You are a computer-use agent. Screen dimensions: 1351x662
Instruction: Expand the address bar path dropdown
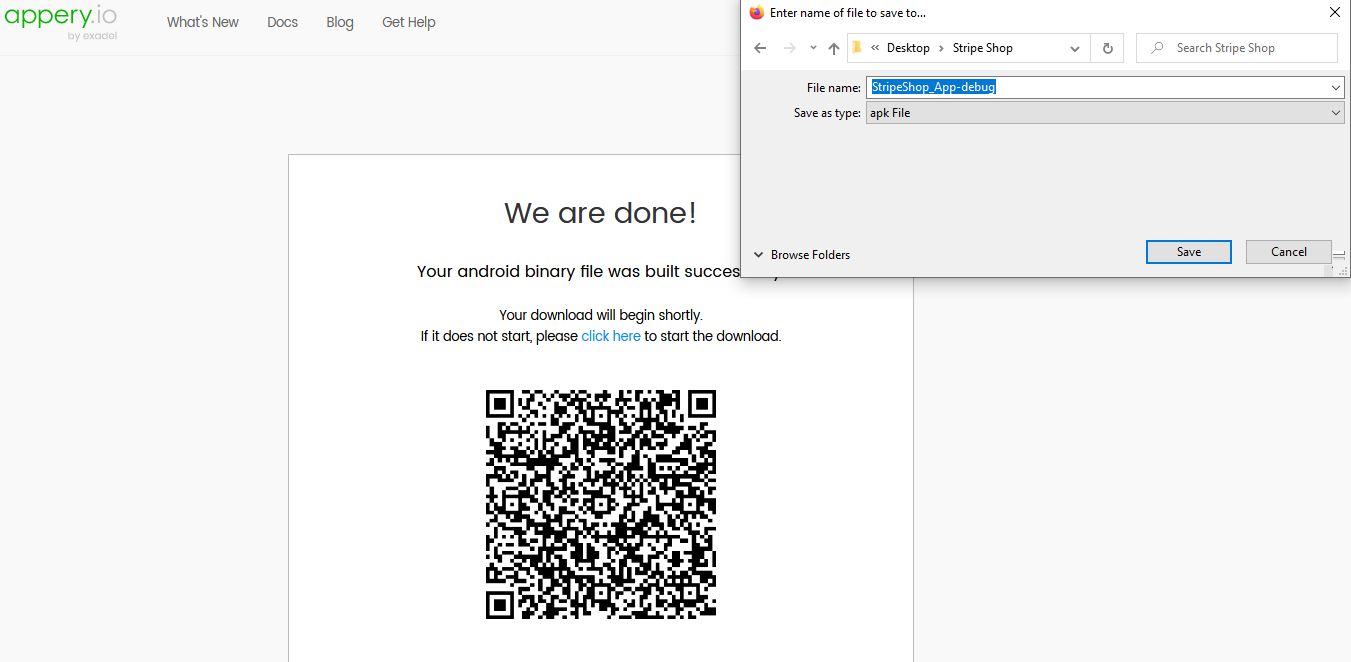(x=1075, y=48)
